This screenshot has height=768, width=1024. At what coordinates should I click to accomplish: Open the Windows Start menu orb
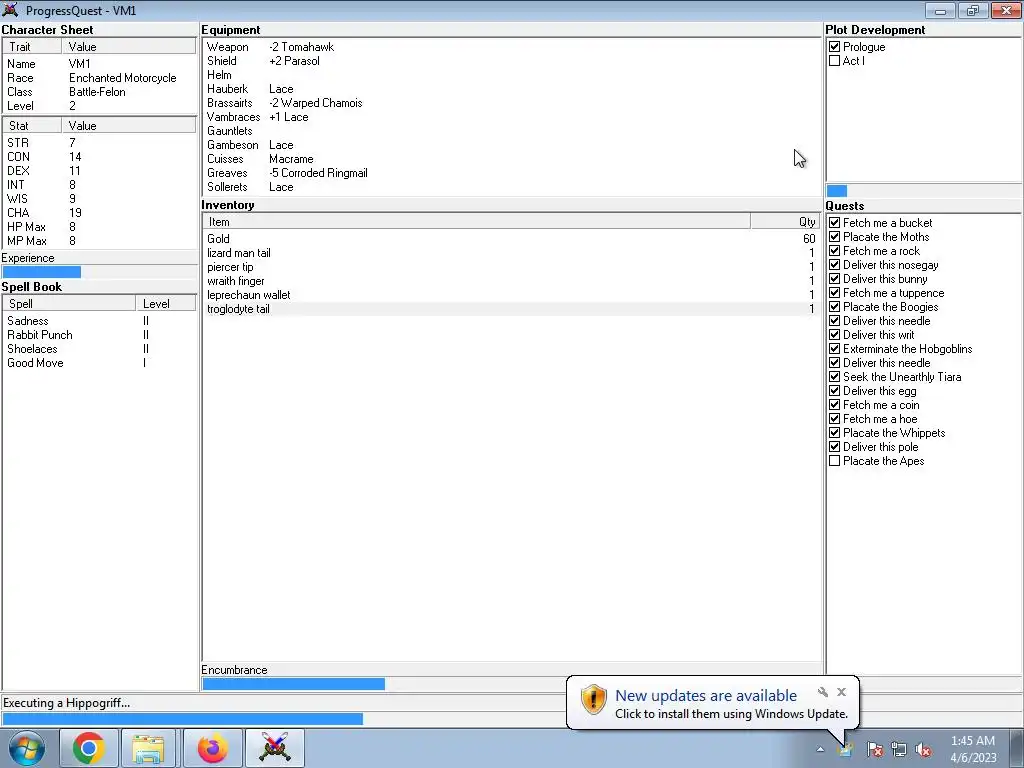[27, 748]
